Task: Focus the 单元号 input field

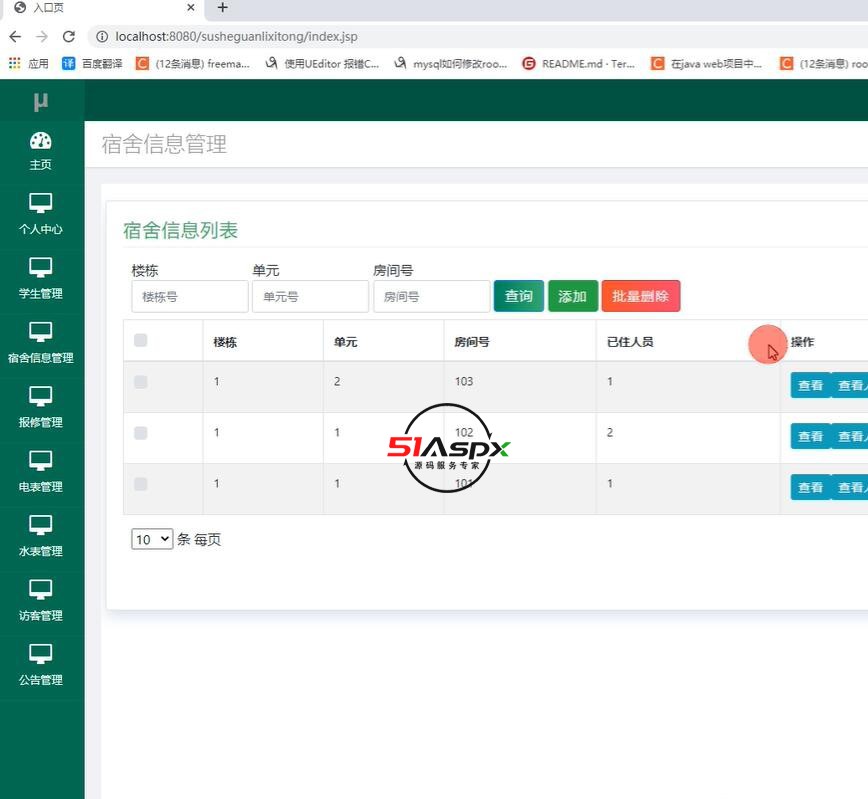Action: pyautogui.click(x=311, y=297)
